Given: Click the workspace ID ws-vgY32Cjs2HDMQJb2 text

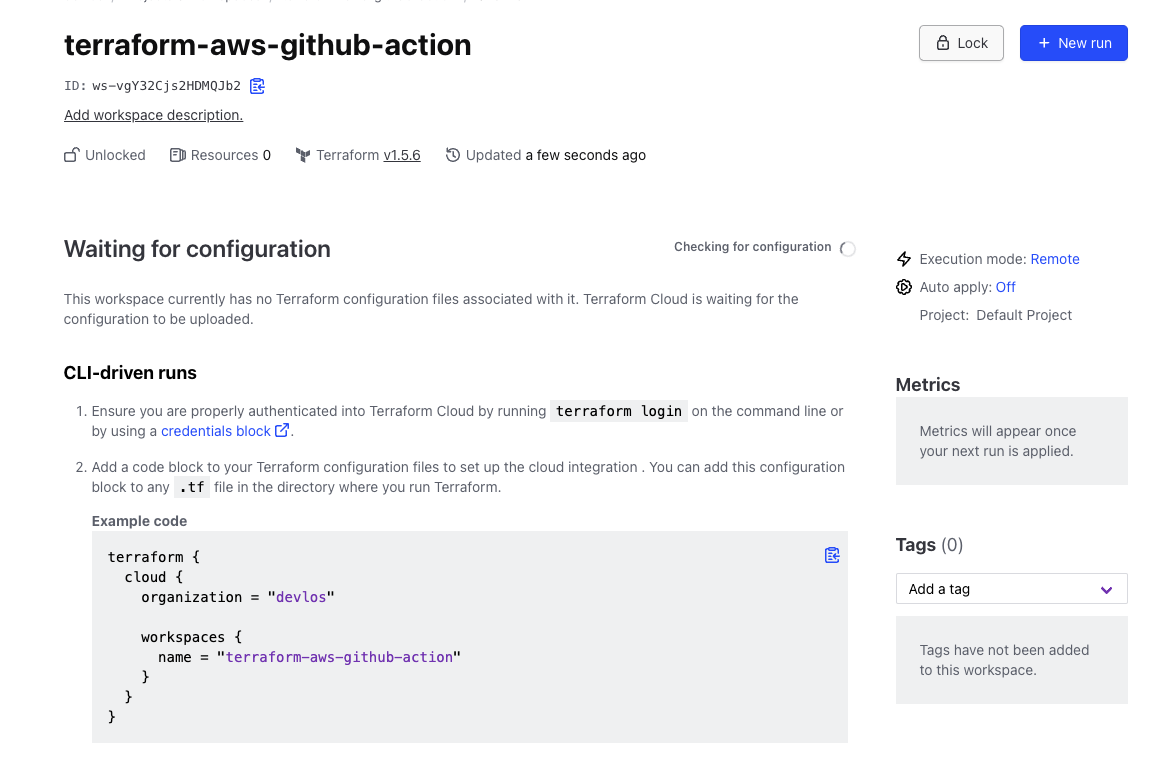Looking at the screenshot, I should pos(167,86).
